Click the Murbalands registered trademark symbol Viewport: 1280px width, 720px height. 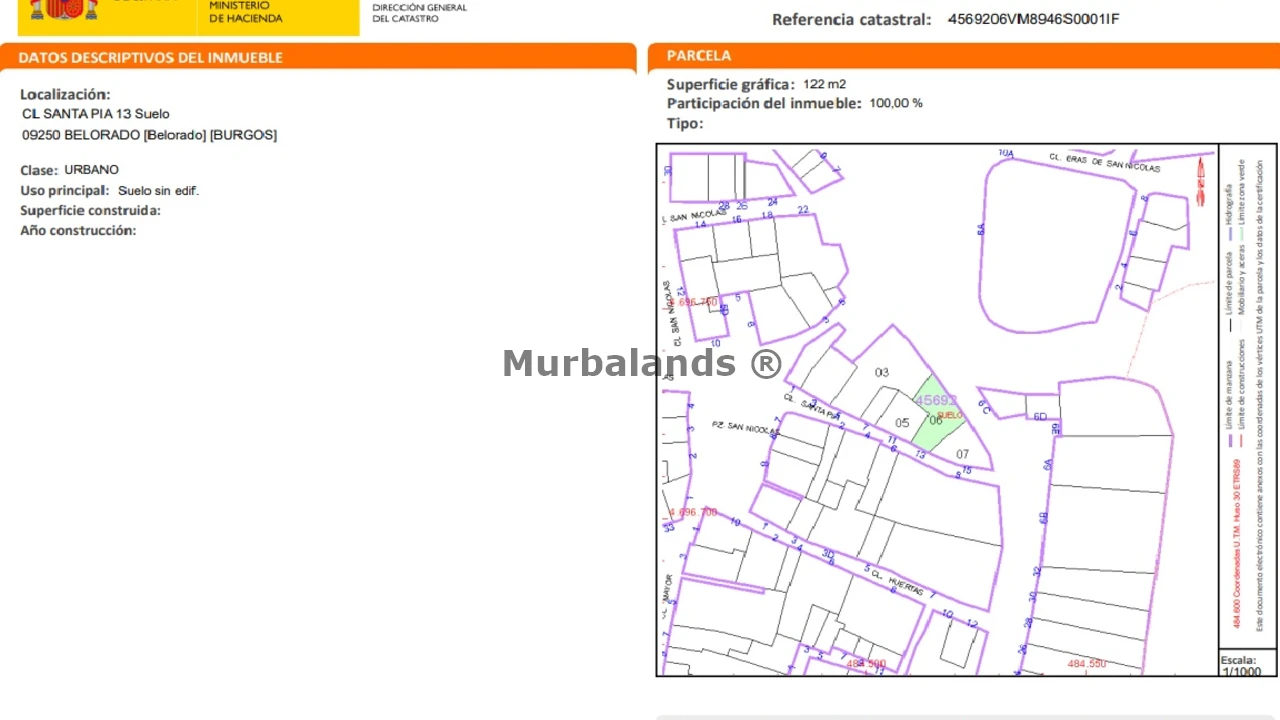click(x=765, y=363)
